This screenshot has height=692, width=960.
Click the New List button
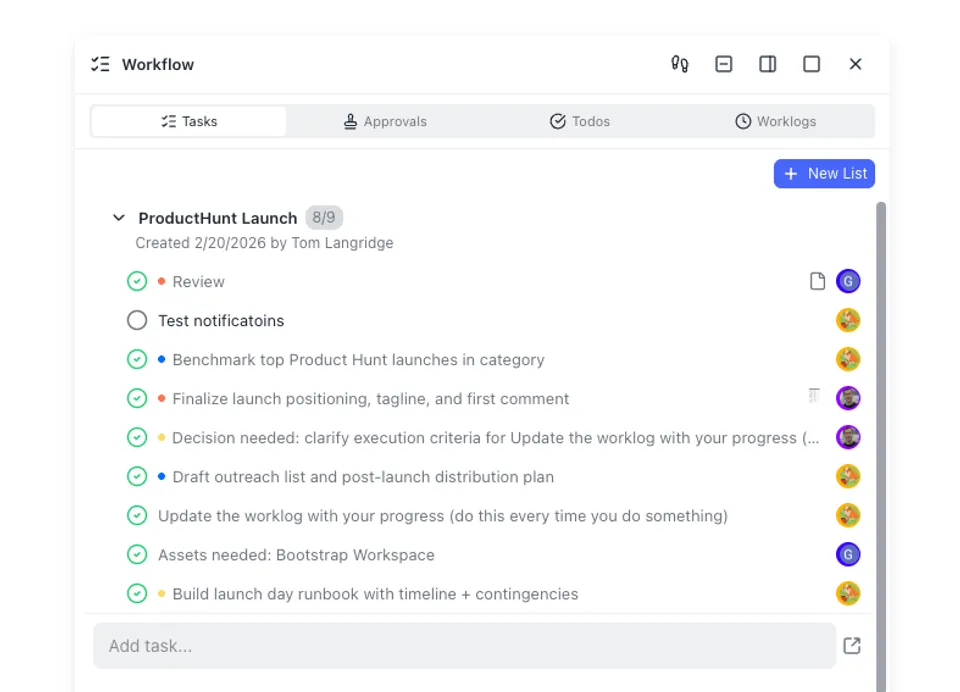tap(824, 173)
